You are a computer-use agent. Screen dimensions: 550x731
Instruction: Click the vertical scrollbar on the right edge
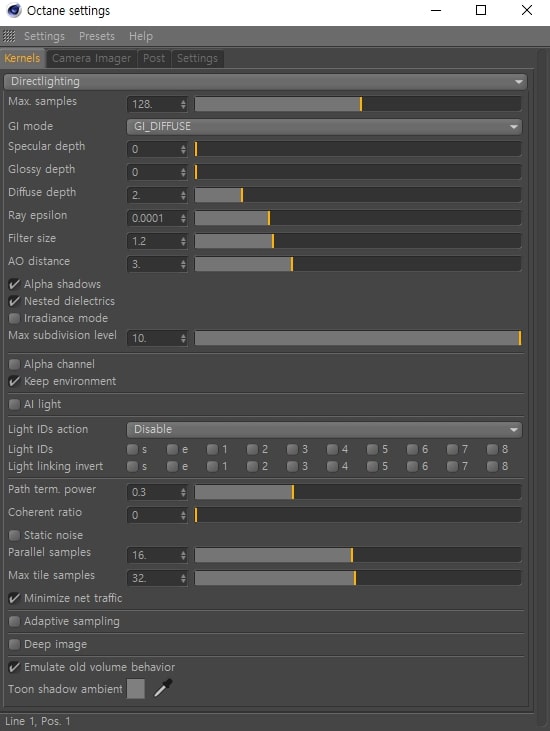pos(543,387)
